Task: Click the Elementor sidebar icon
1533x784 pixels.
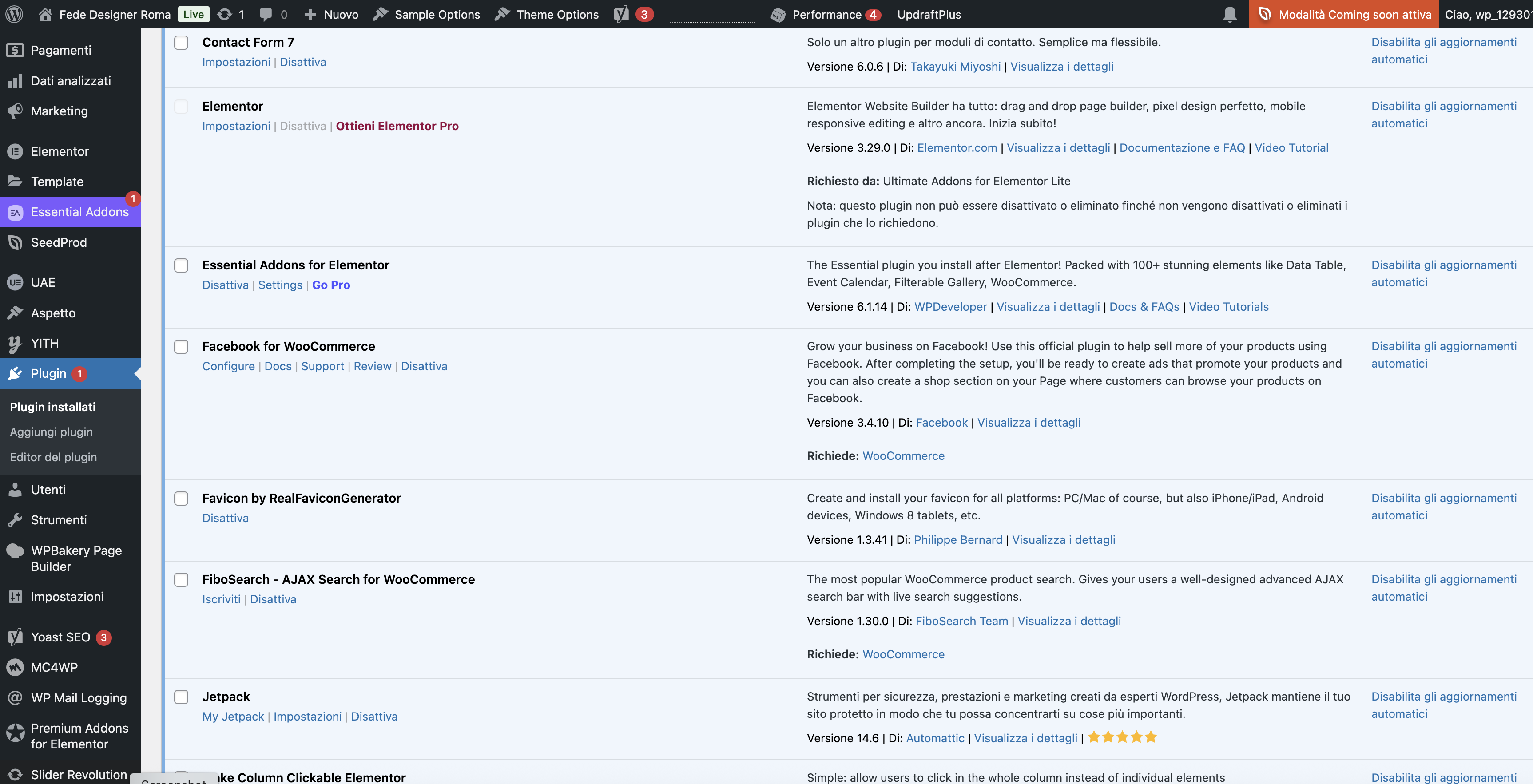Action: [x=16, y=151]
